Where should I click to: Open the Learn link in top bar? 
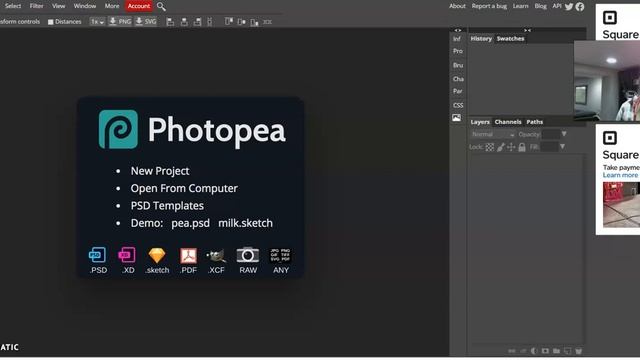click(520, 6)
